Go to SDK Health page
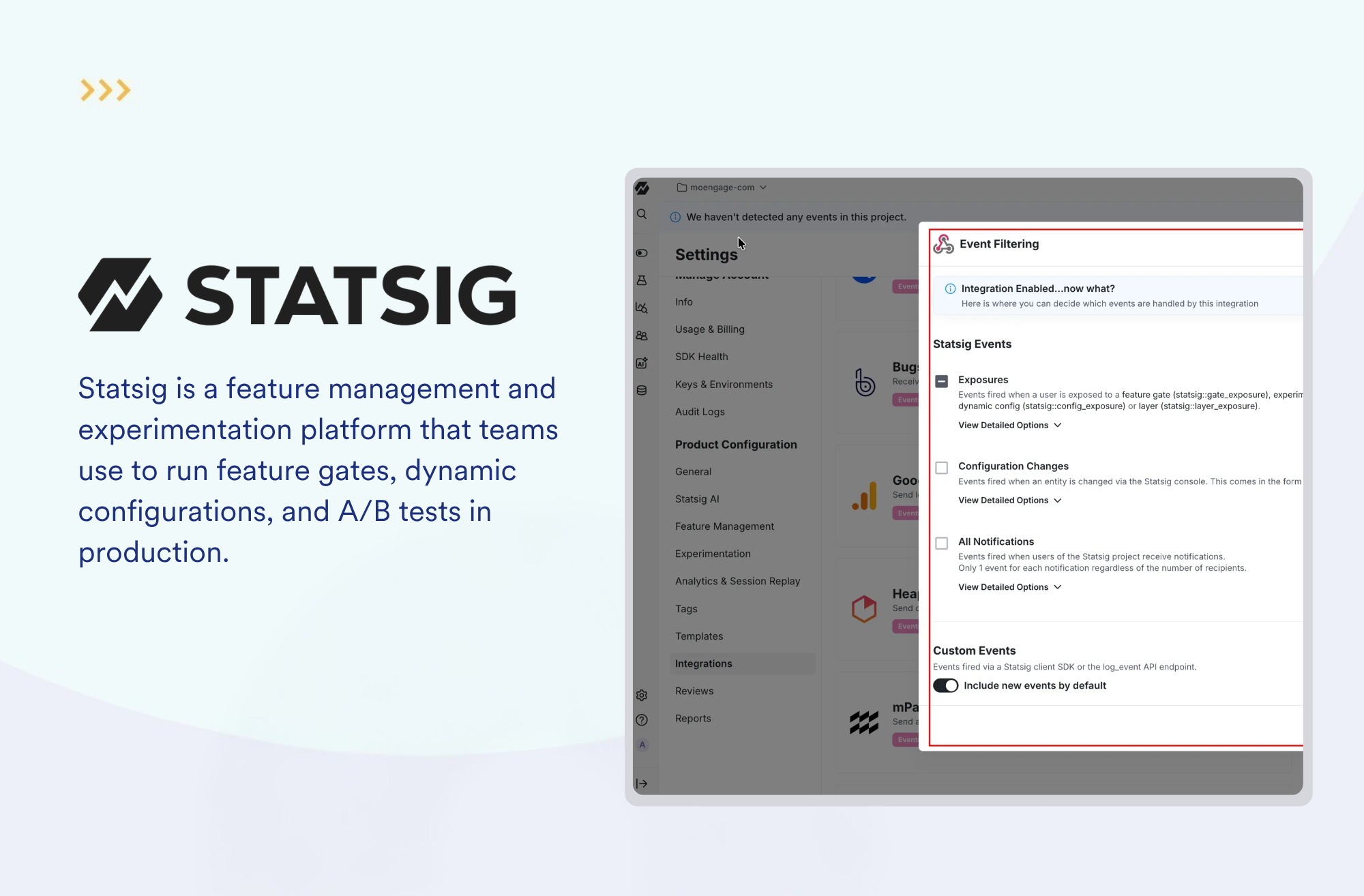1364x896 pixels. [701, 356]
